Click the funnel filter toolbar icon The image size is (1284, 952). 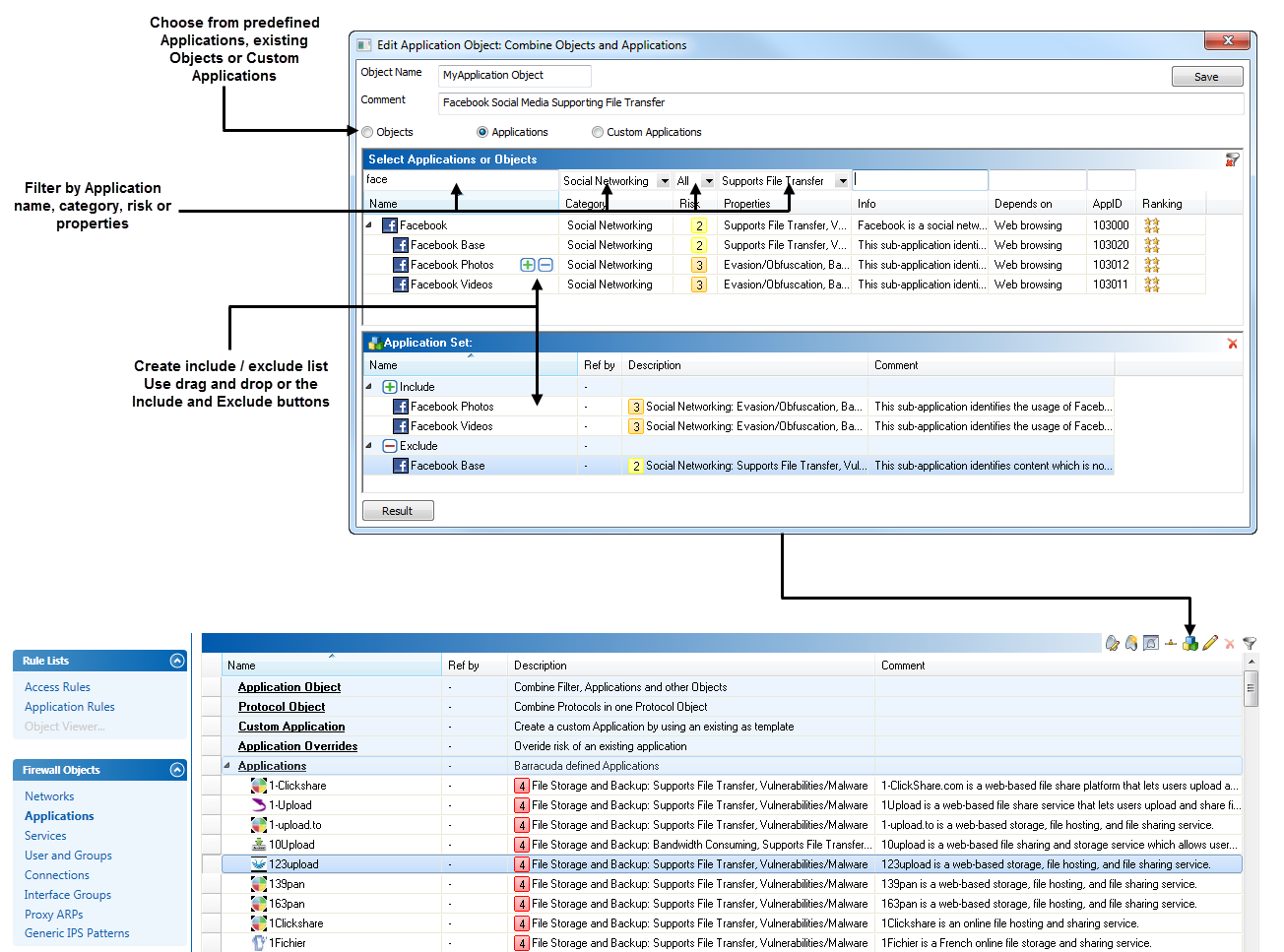tap(1250, 644)
